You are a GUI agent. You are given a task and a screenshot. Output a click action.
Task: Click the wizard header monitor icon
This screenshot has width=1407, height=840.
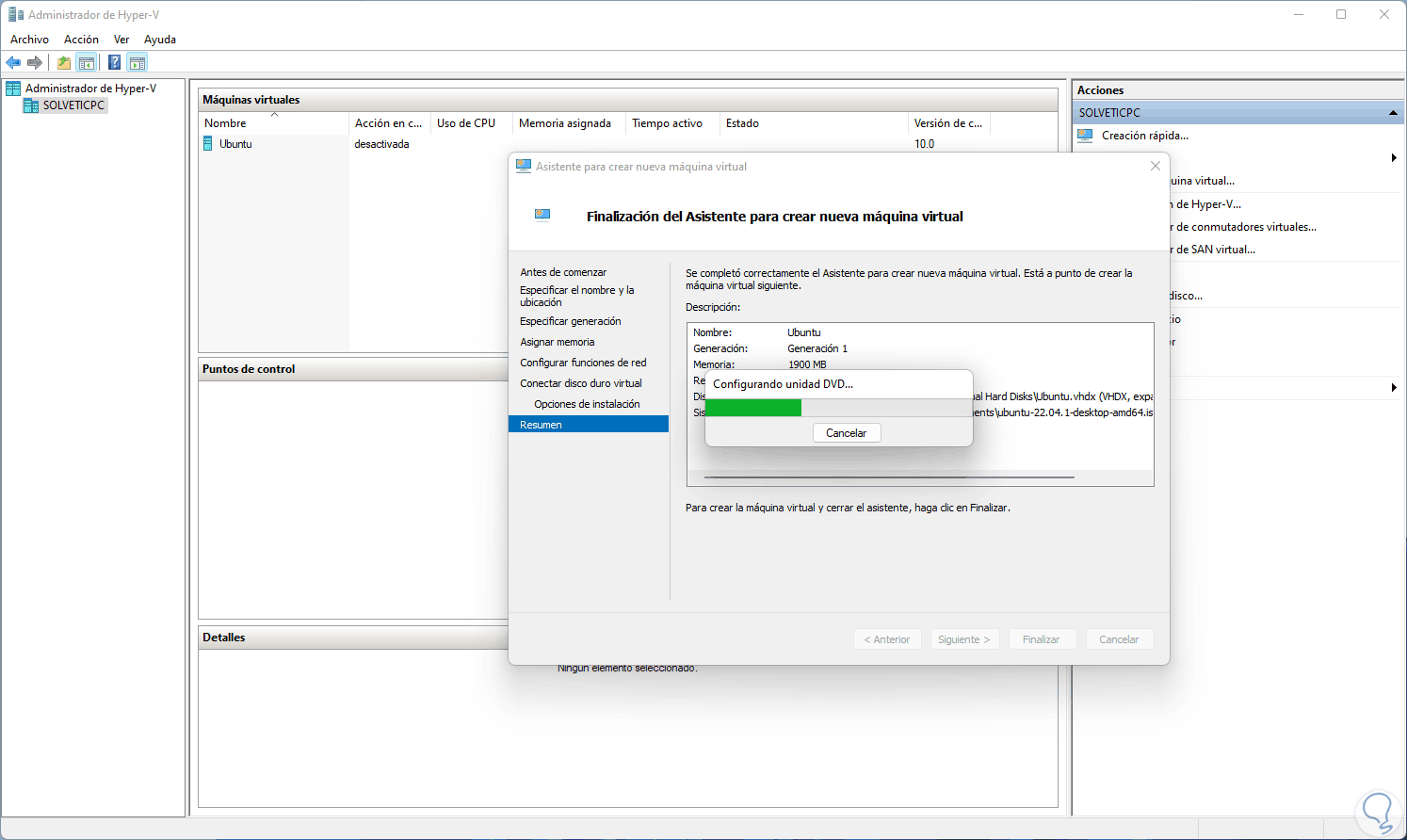pos(542,215)
